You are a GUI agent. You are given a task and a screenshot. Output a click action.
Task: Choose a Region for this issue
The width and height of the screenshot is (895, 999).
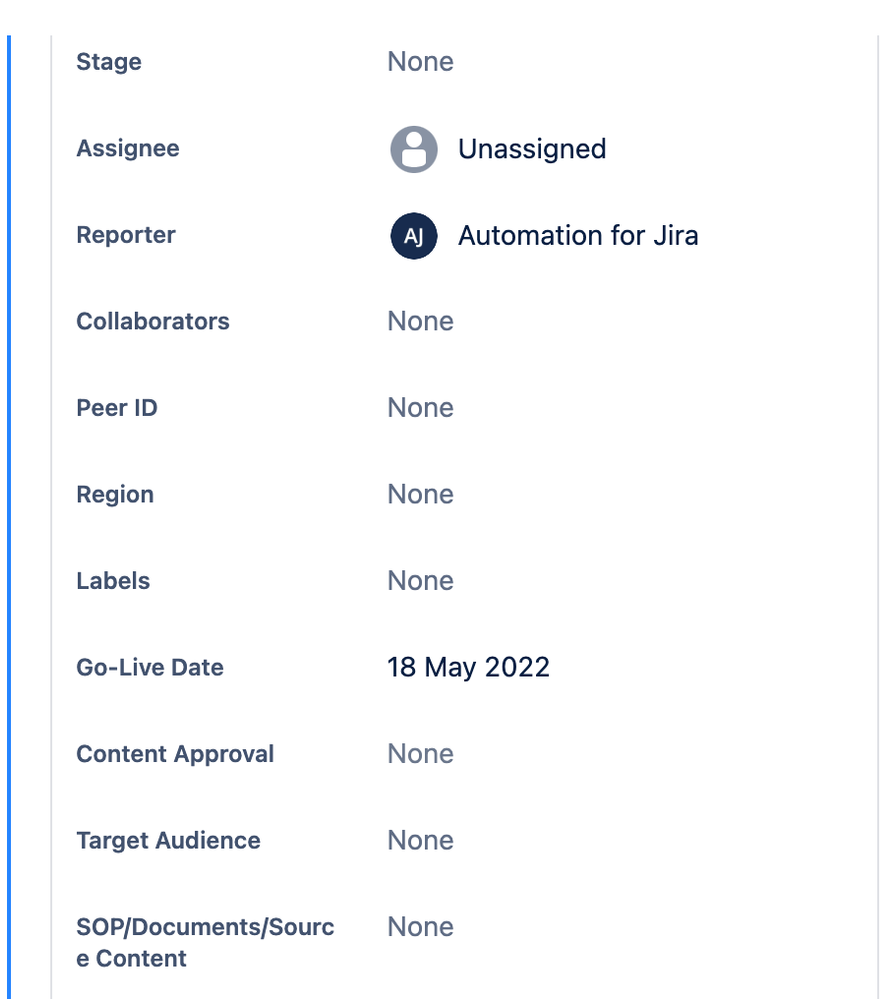point(420,493)
